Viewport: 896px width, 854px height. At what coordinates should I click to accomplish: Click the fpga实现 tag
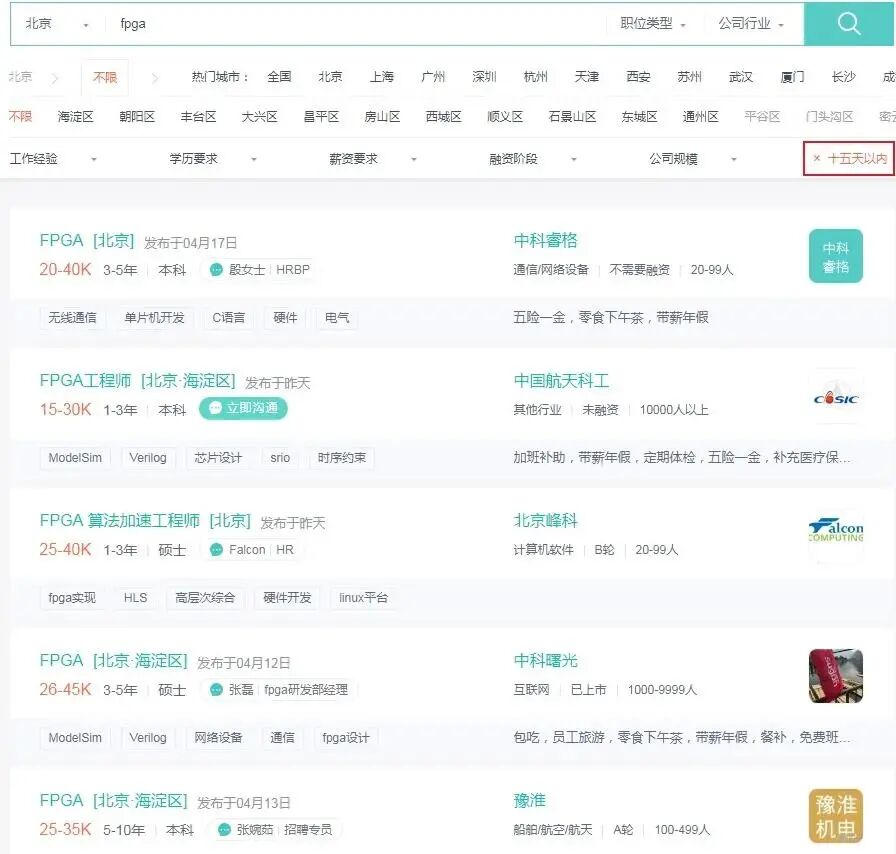coord(72,598)
